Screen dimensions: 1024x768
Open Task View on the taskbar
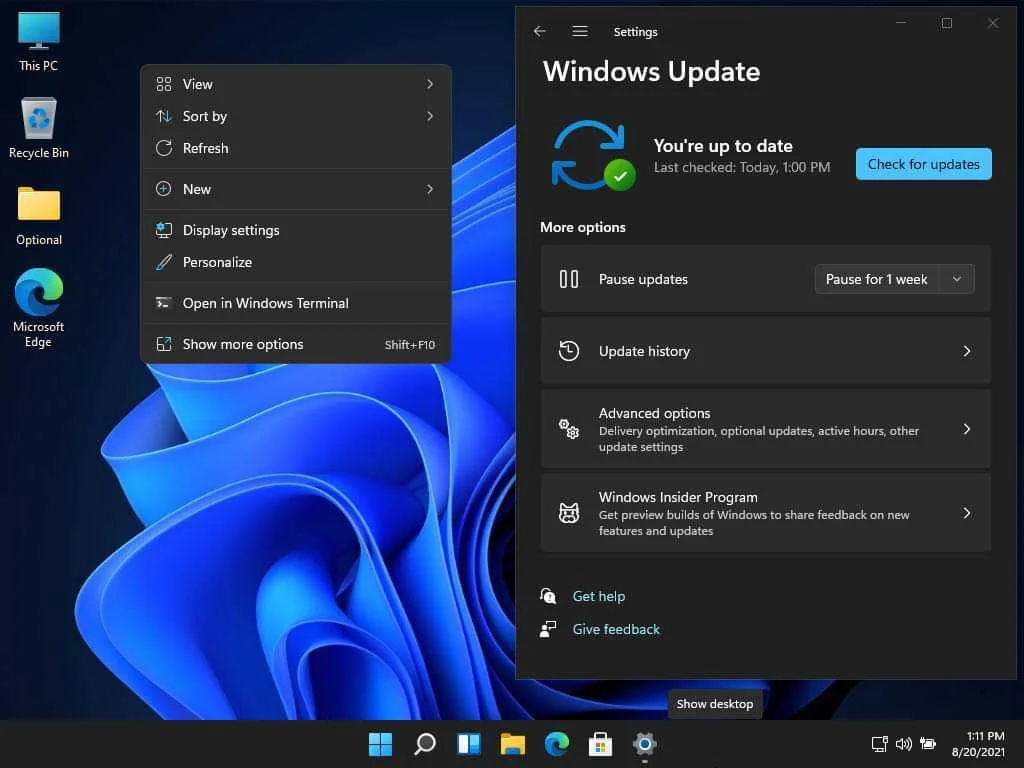click(x=468, y=744)
